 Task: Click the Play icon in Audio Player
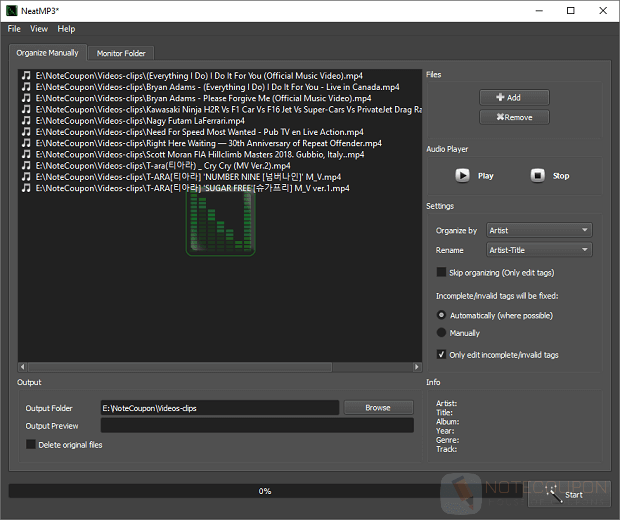[462, 175]
